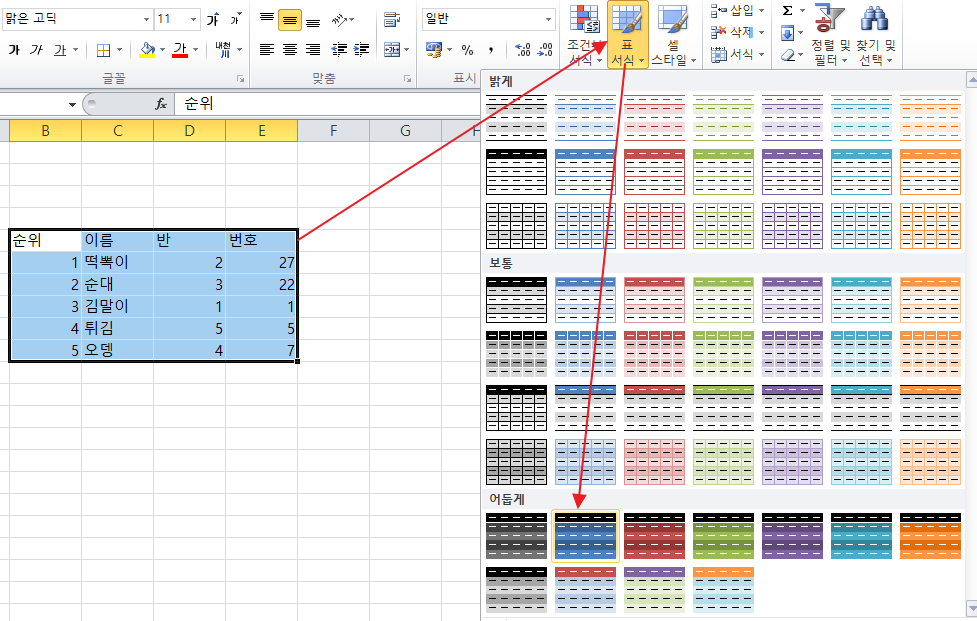The width and height of the screenshot is (977, 621).
Task: Click the AutoSum sigma icon
Action: 788,11
